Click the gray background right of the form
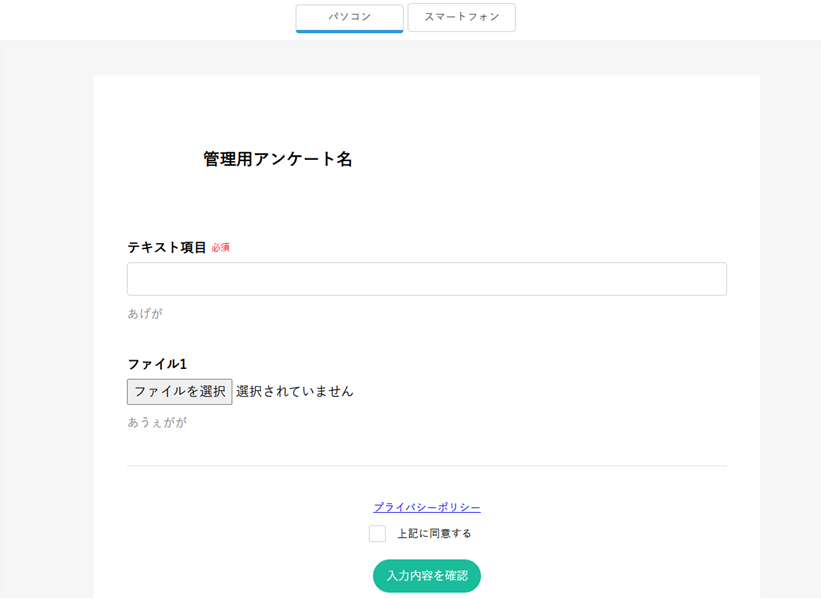 (x=790, y=300)
